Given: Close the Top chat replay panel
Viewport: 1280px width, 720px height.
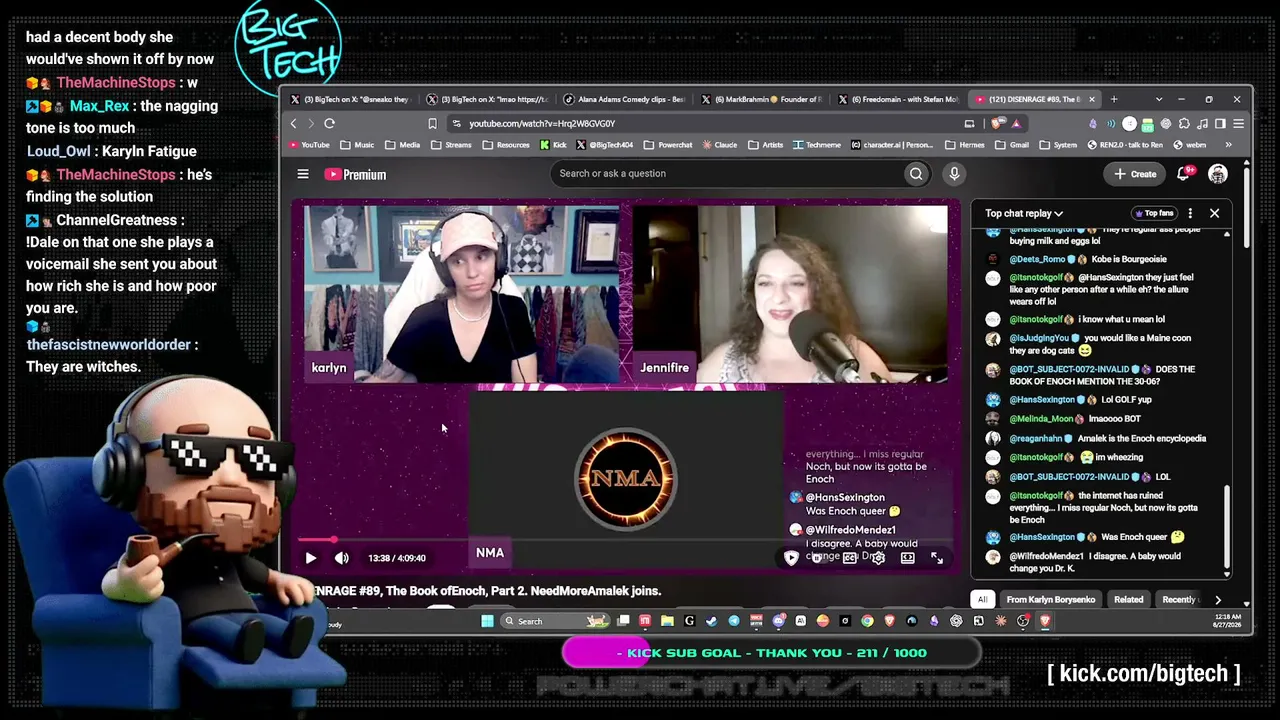Looking at the screenshot, I should coord(1214,213).
